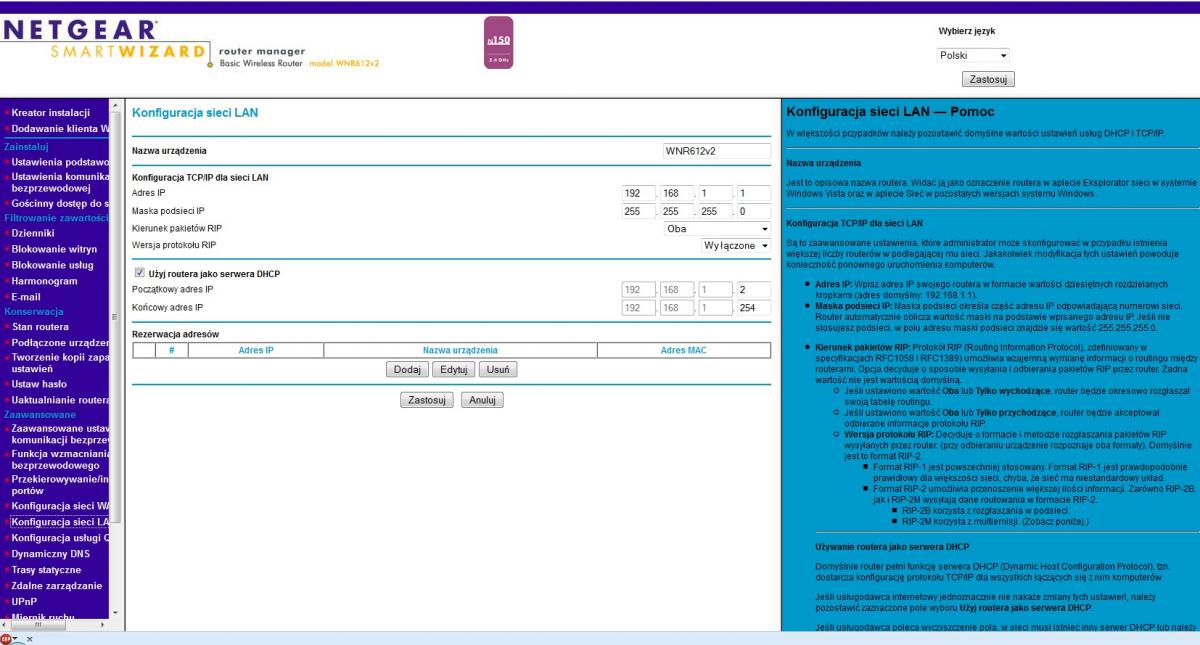The width and height of the screenshot is (1200, 645).
Task: Open 'Funkcja wzmacniania bezprzewodowego' menu item
Action: (x=60, y=459)
